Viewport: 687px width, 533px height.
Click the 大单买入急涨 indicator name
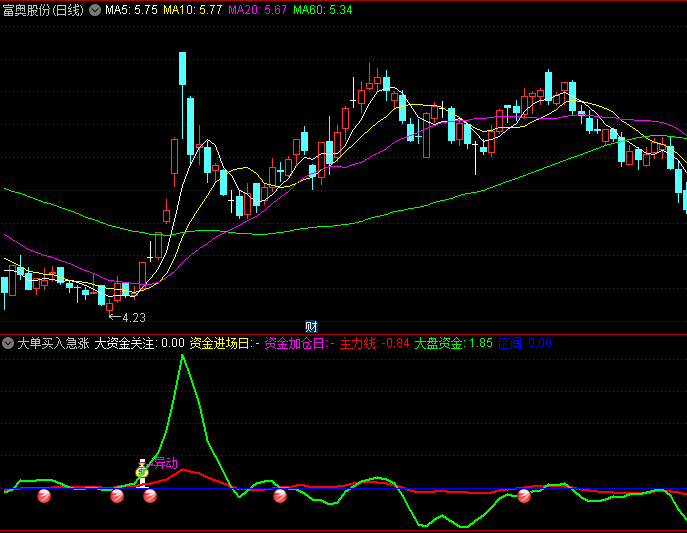click(53, 343)
